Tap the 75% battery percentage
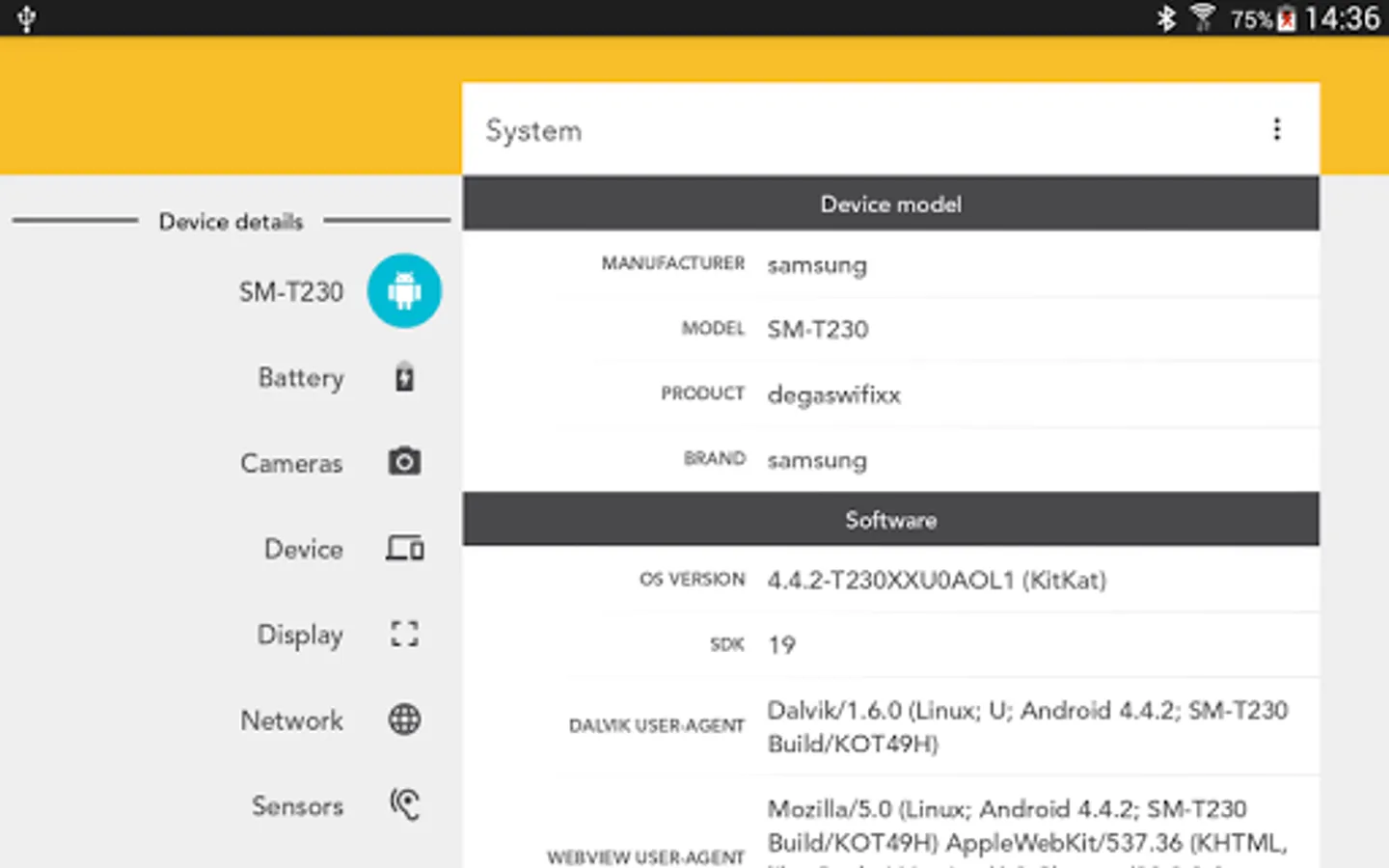 coord(1251,19)
